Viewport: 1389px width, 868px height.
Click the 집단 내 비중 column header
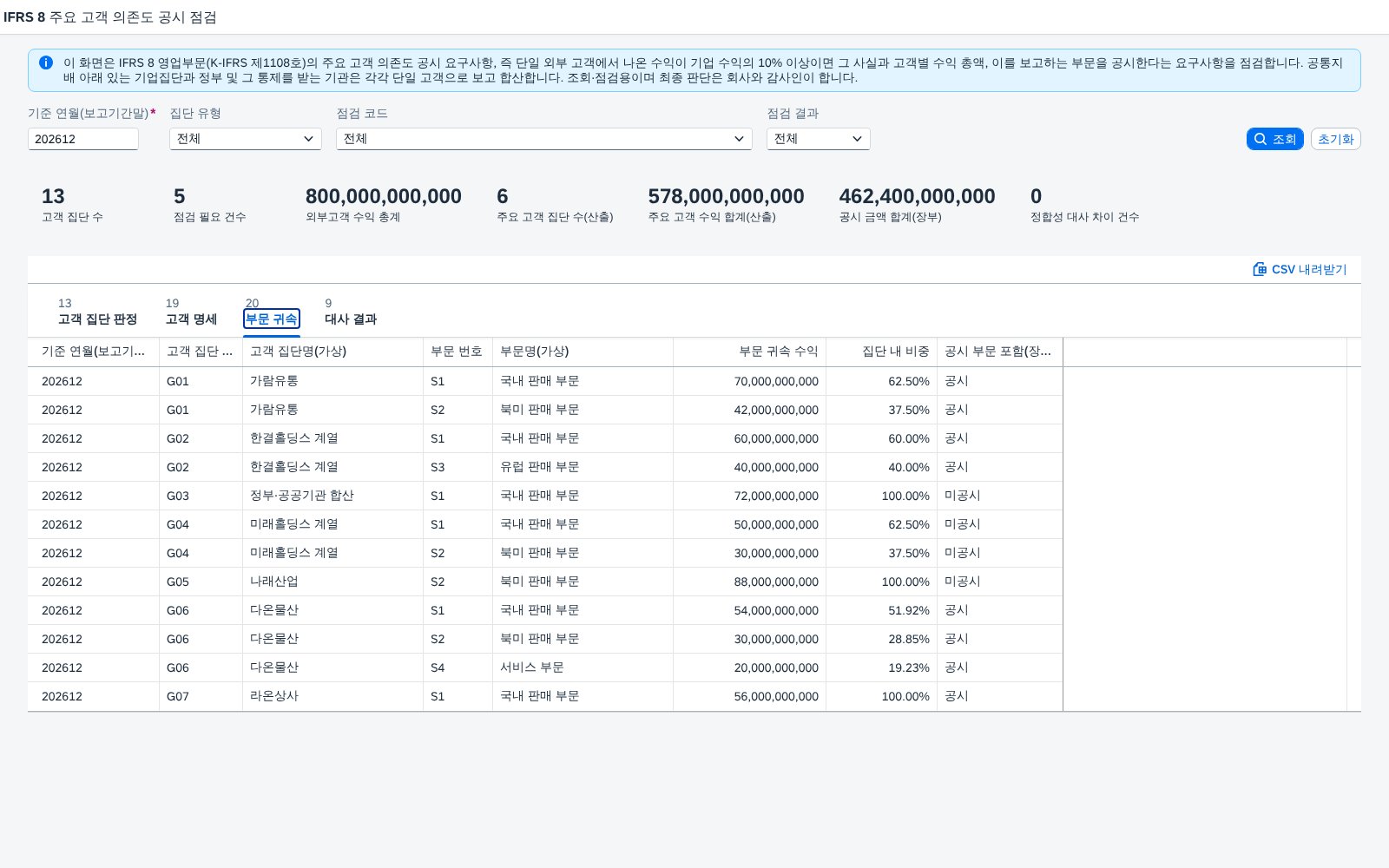coord(882,352)
